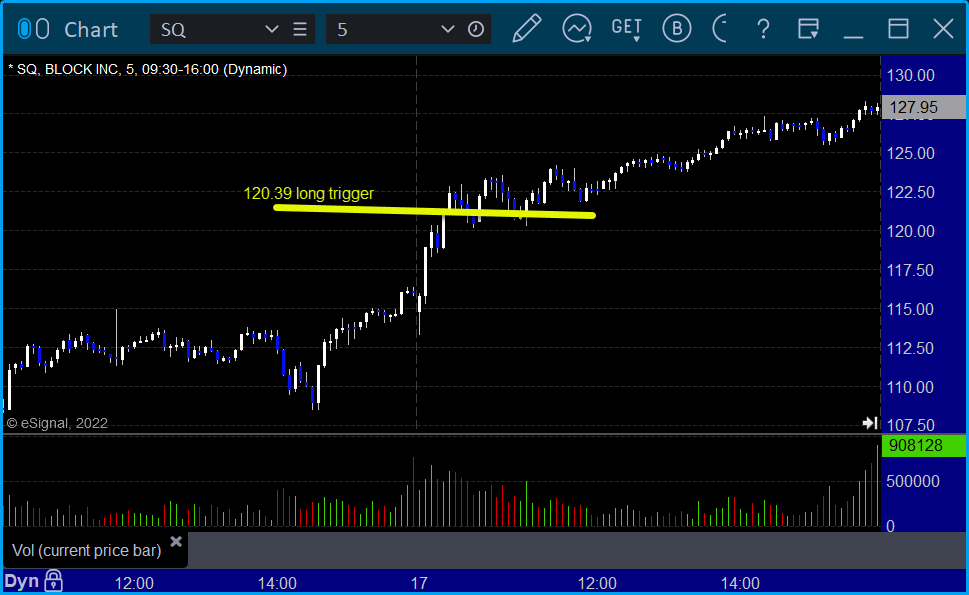The width and height of the screenshot is (969, 595).
Task: Toggle the padlock icon beside Dyn
Action: [x=54, y=581]
